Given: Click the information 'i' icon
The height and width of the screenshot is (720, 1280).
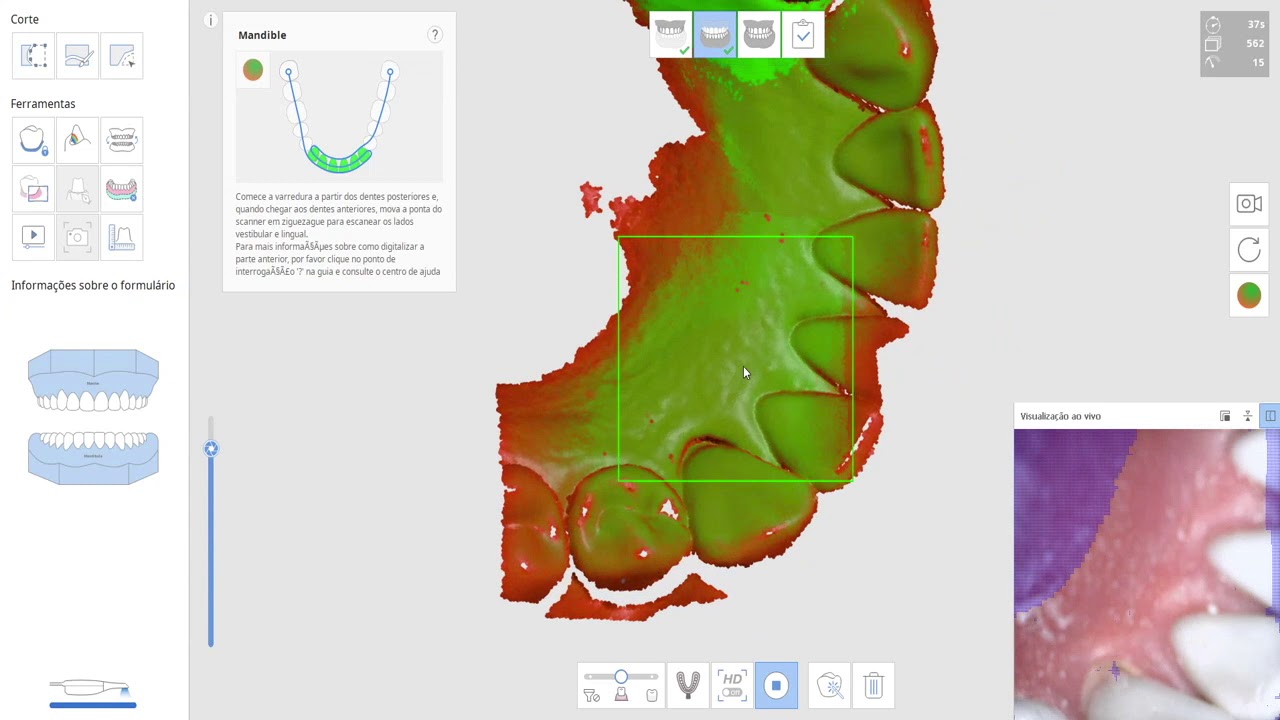Looking at the screenshot, I should pyautogui.click(x=210, y=20).
